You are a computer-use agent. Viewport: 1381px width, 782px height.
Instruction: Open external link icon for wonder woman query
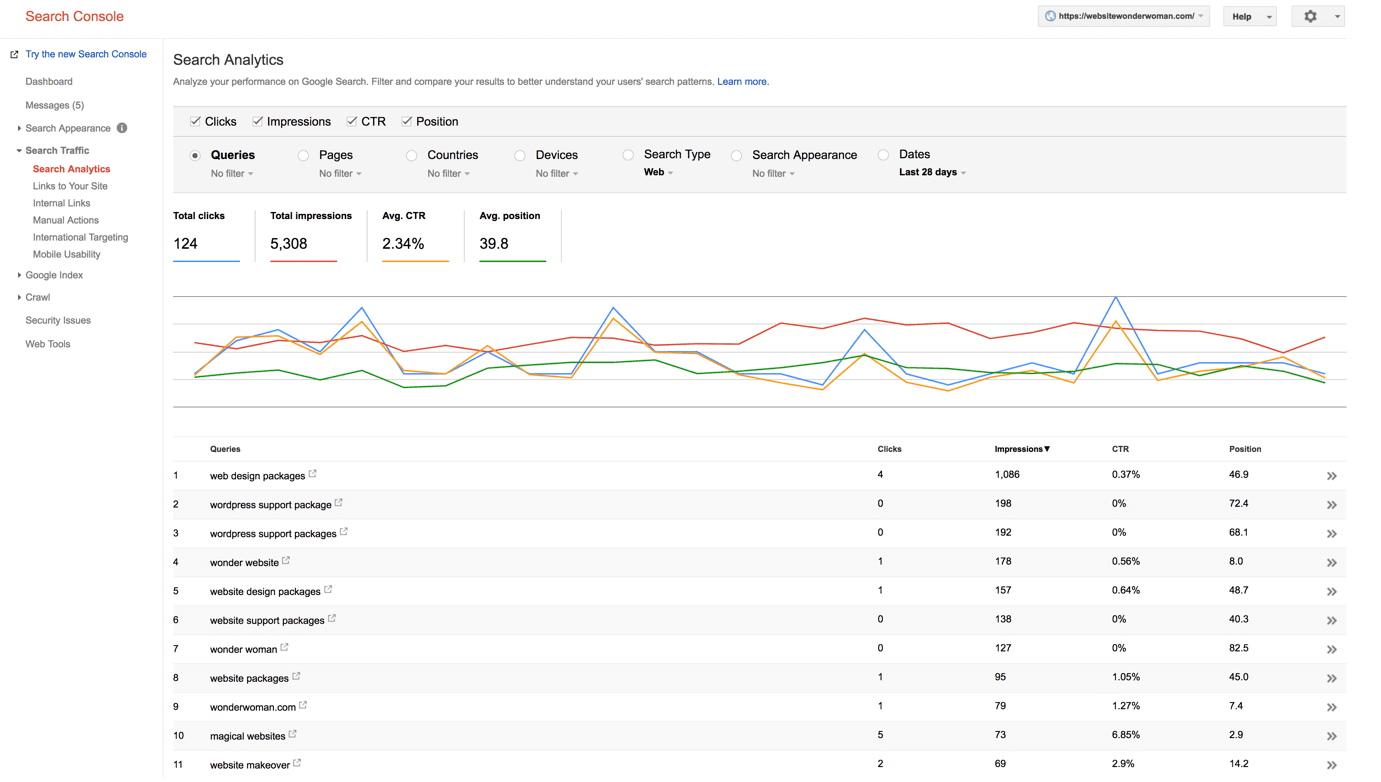click(x=285, y=648)
